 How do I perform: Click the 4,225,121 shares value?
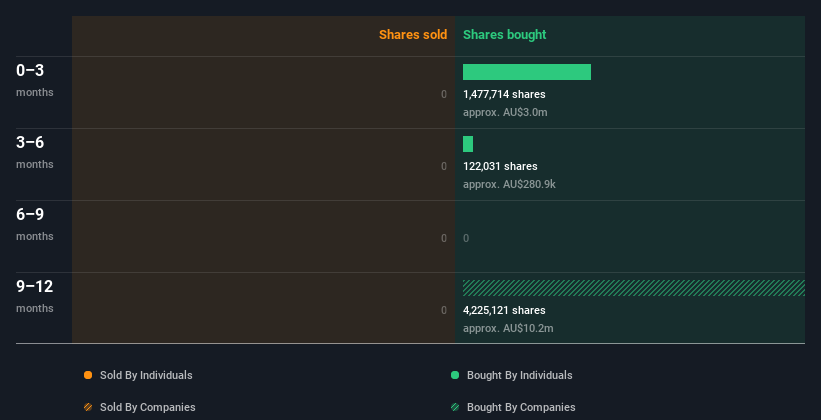pyautogui.click(x=504, y=310)
